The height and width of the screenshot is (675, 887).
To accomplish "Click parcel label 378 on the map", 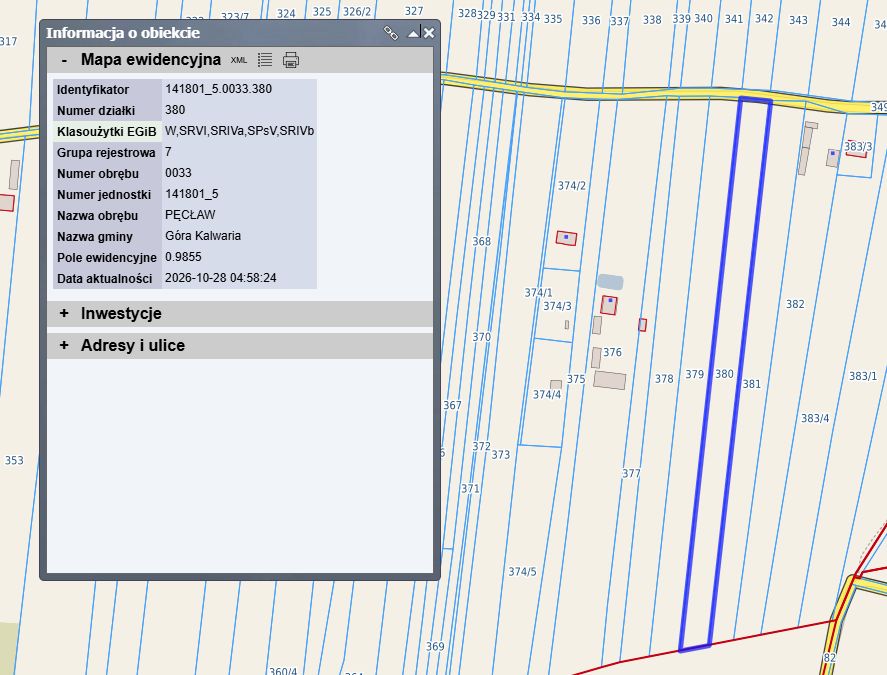I will [664, 379].
